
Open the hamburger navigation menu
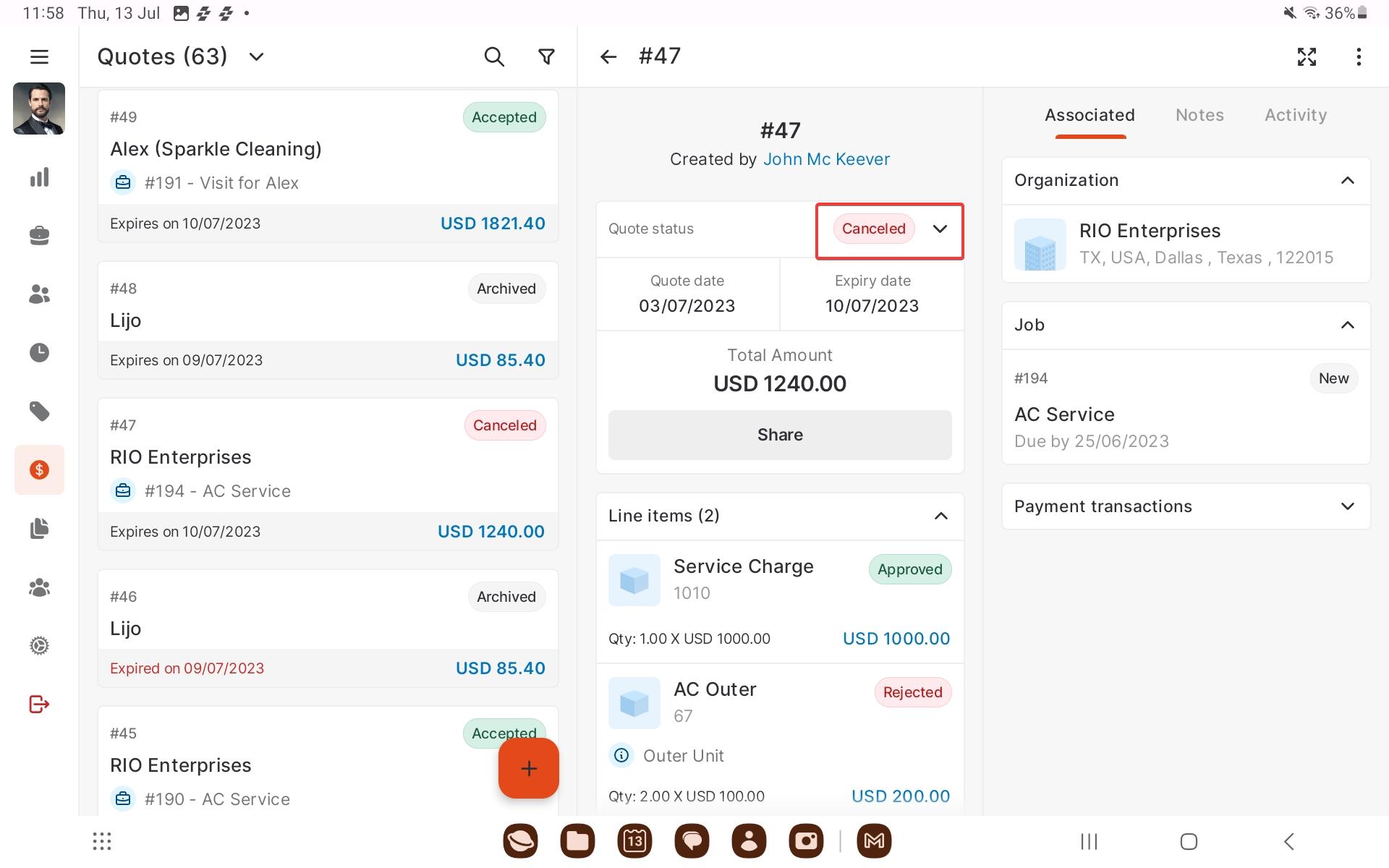[39, 56]
